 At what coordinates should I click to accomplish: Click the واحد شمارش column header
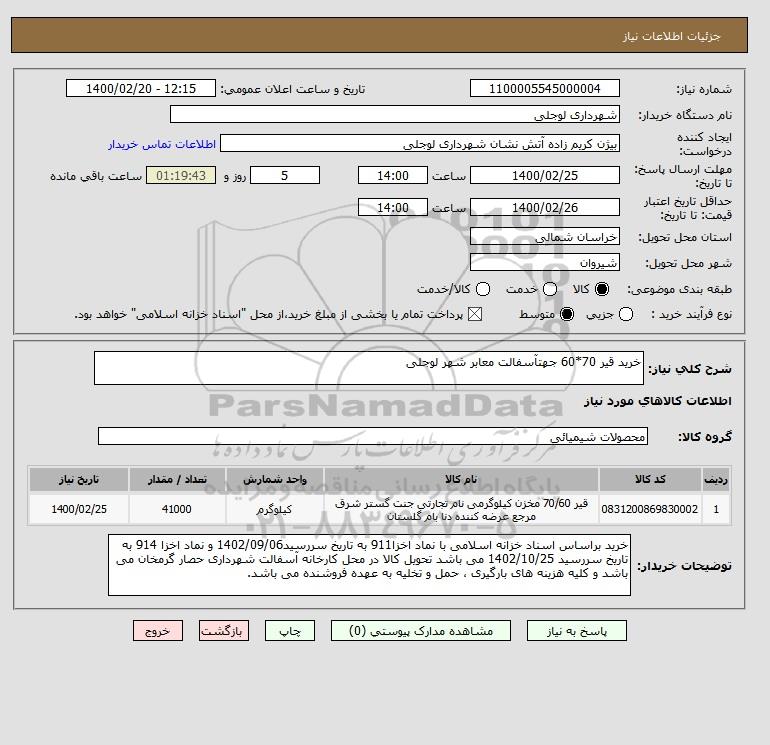[275, 479]
